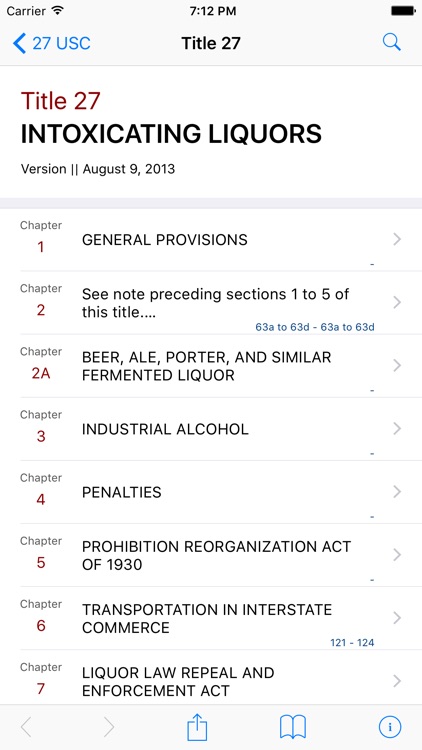422x750 pixels.
Task: Expand chevron for General Provisions chapter
Action: coord(397,239)
